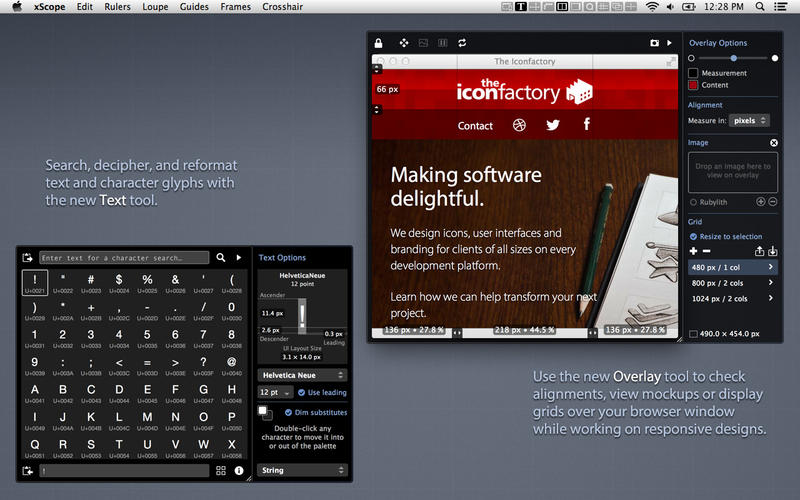This screenshot has height=500, width=800.
Task: Open the 12 pt font size dropdown
Action: coord(274,393)
